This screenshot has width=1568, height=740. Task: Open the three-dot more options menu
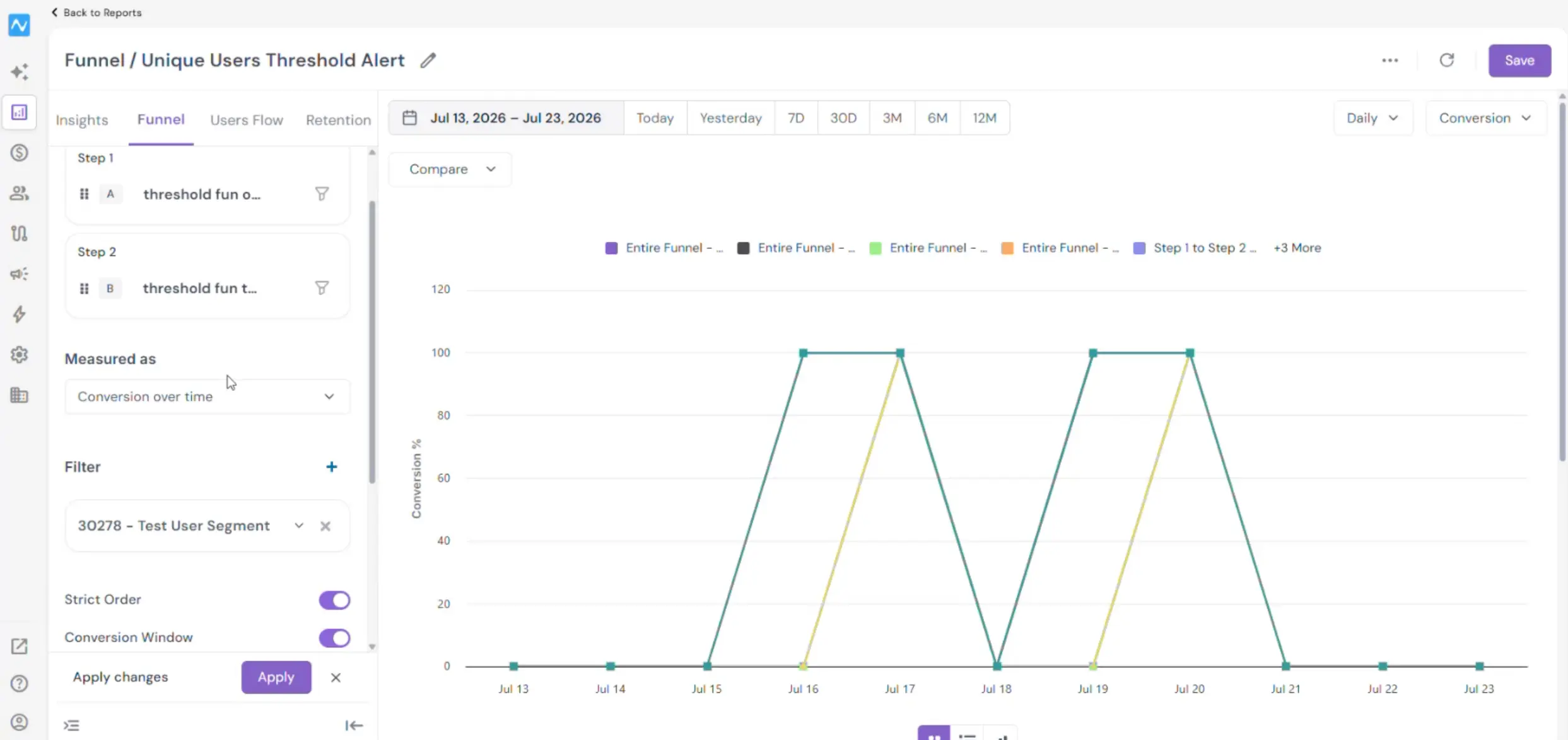1390,61
